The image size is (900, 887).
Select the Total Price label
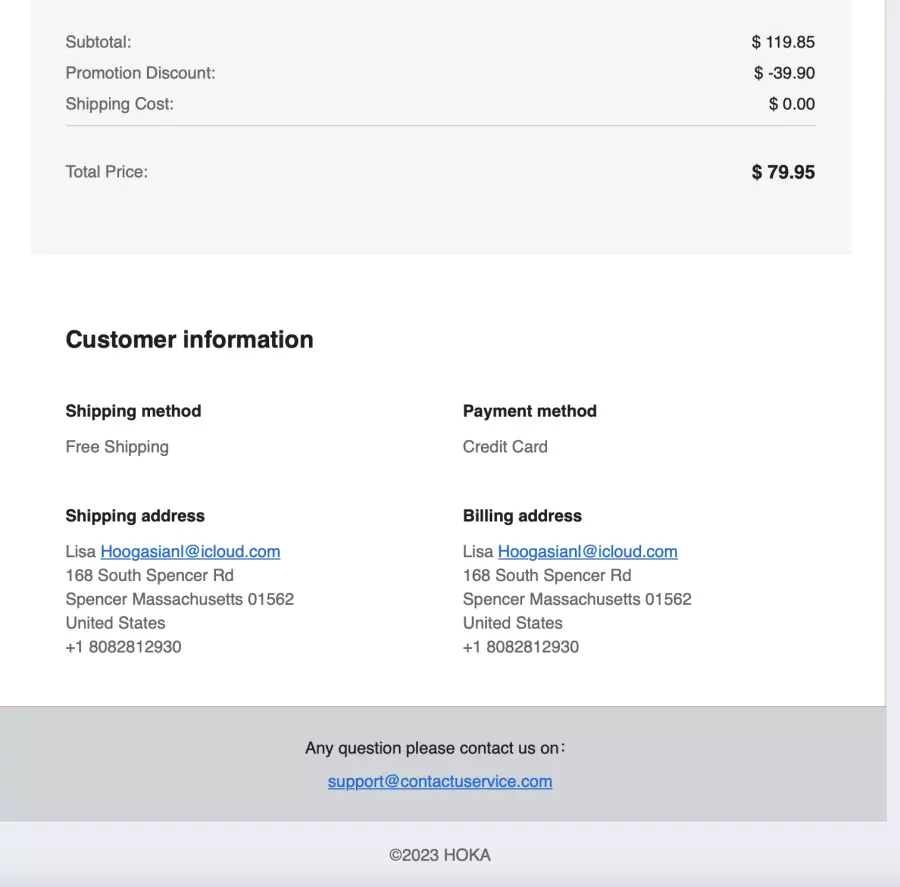click(107, 172)
